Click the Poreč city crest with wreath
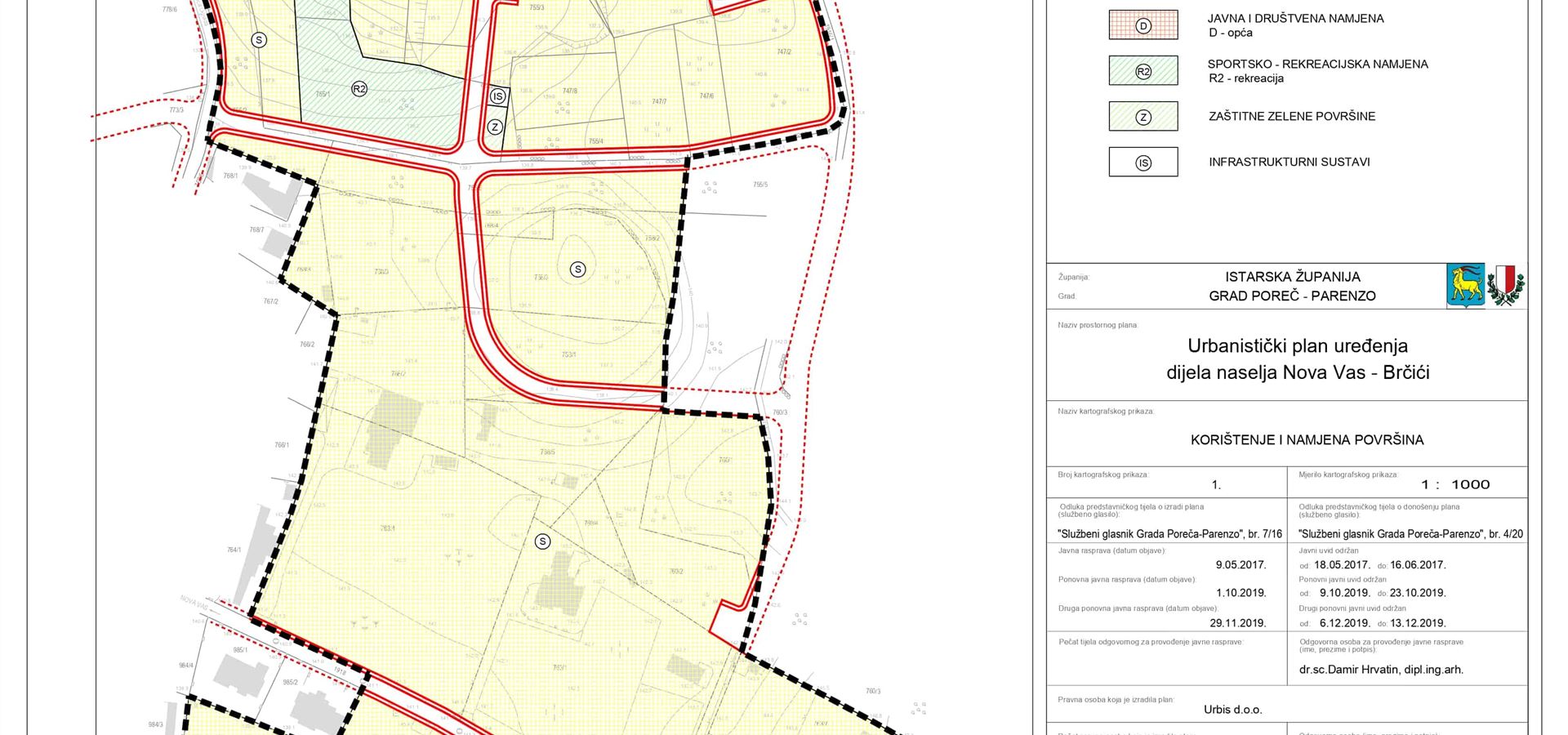Screen dimensions: 1568x735 click(x=1505, y=285)
